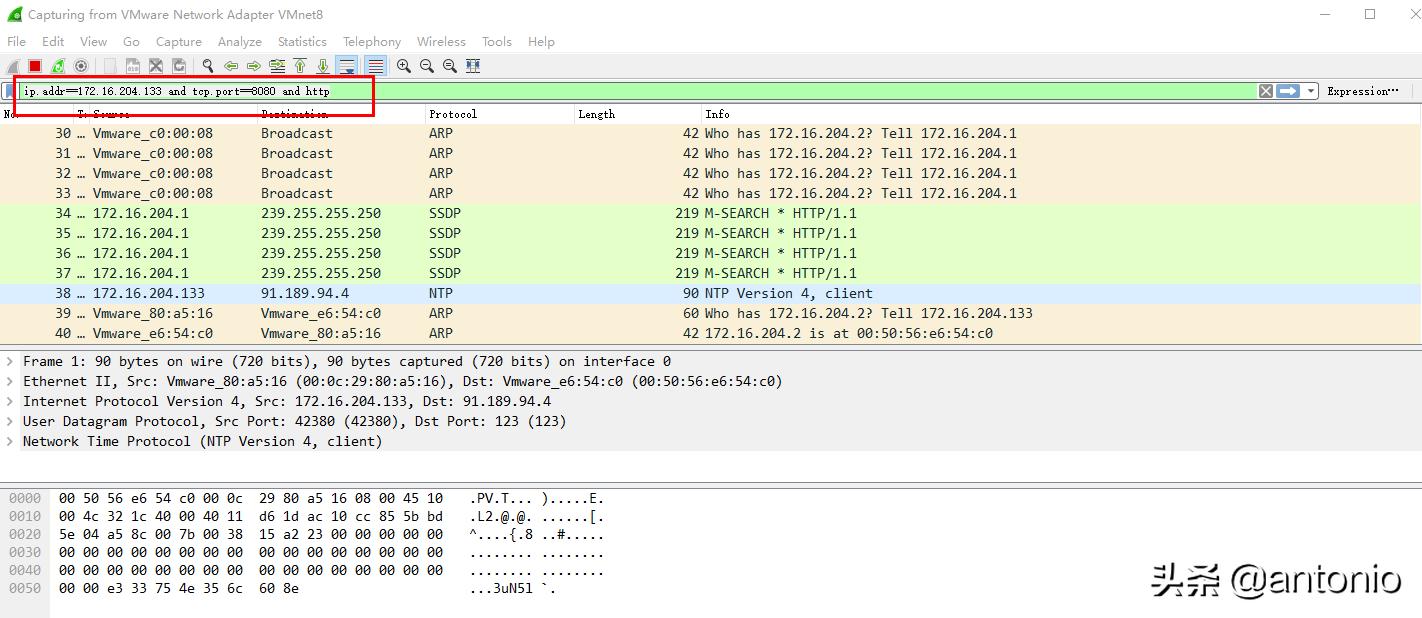Click the Colorize Packet List icon
This screenshot has width=1422, height=618.
point(374,66)
